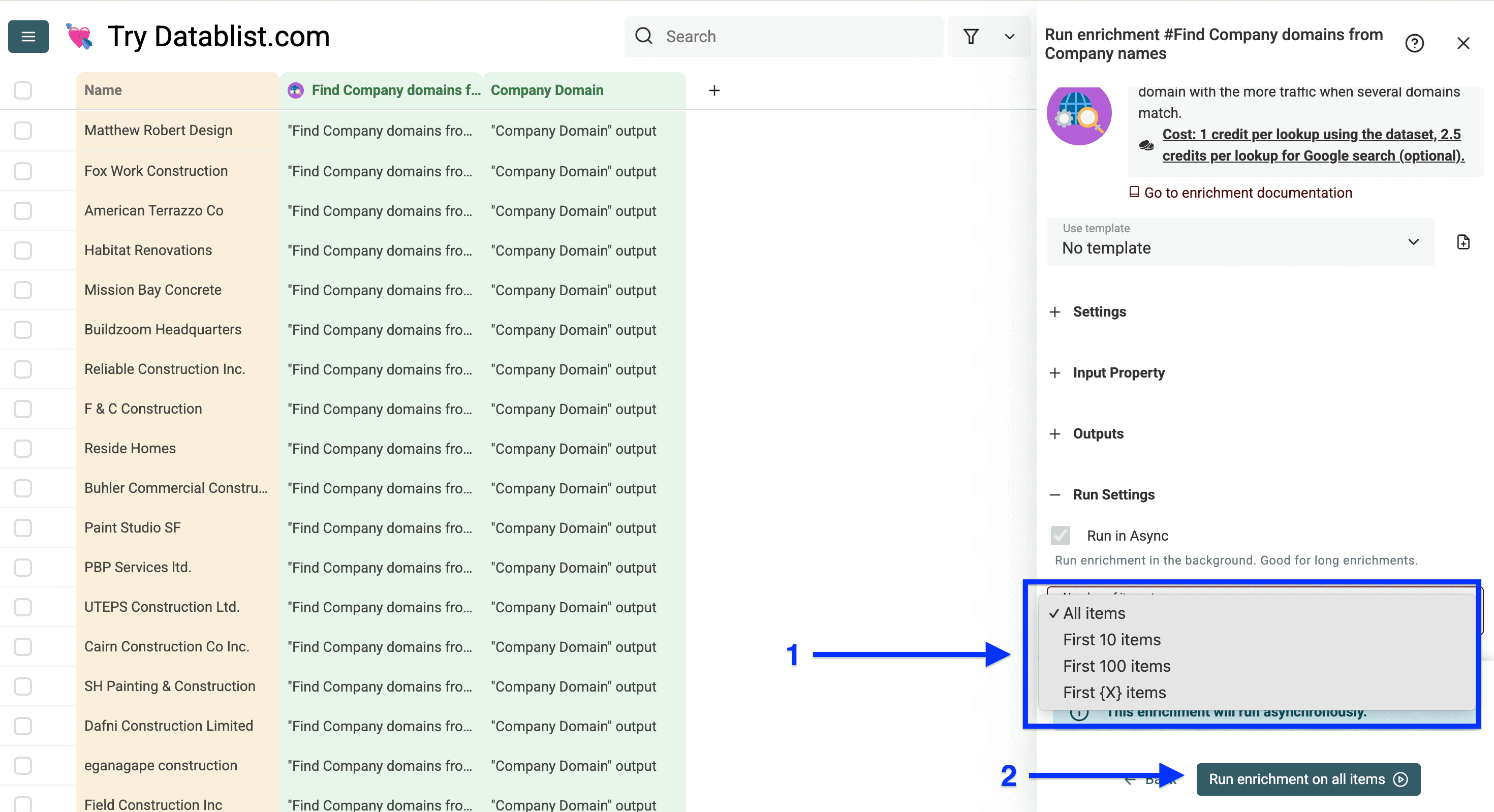
Task: Toggle the Run in Async checkbox
Action: 1060,536
